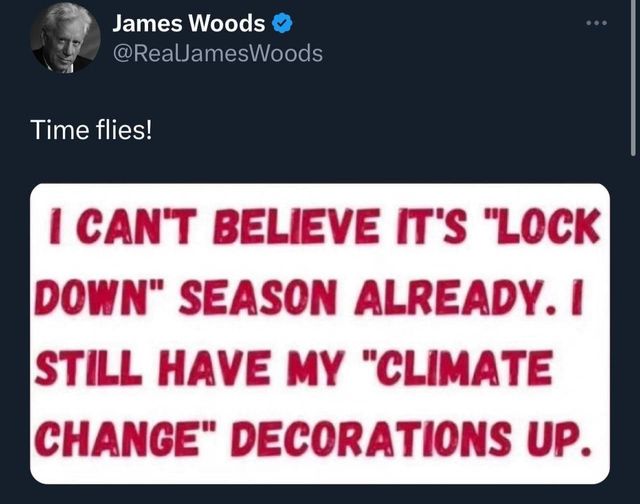
Task: Click the word "STILL" in the image
Action: pos(89,368)
